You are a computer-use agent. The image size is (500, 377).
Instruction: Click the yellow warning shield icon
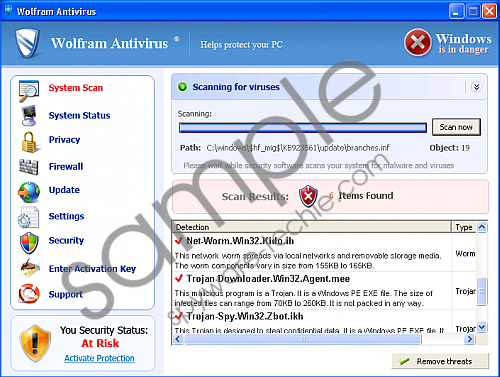pos(35,343)
